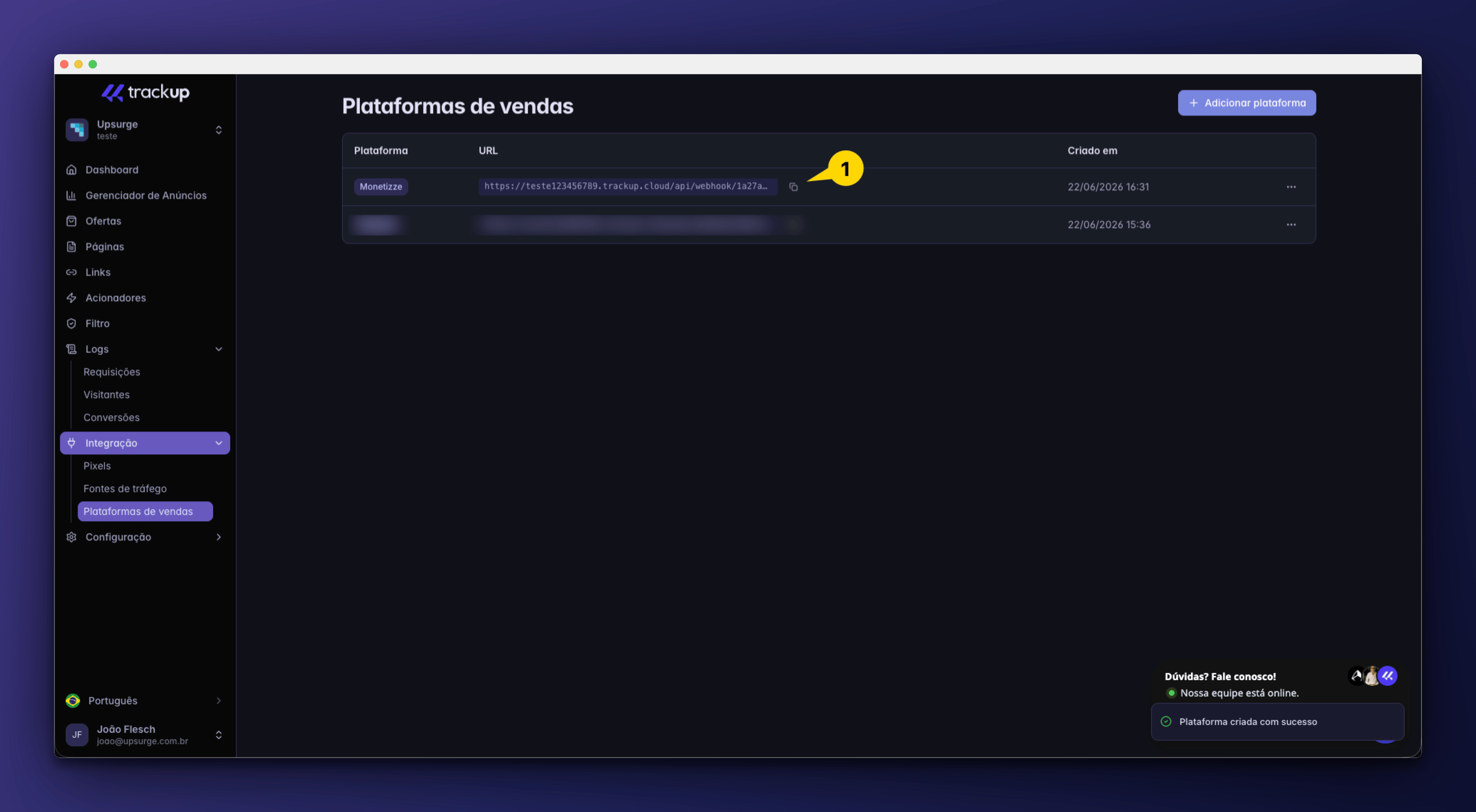Click the Integração plug icon
The height and width of the screenshot is (812, 1476).
71,442
